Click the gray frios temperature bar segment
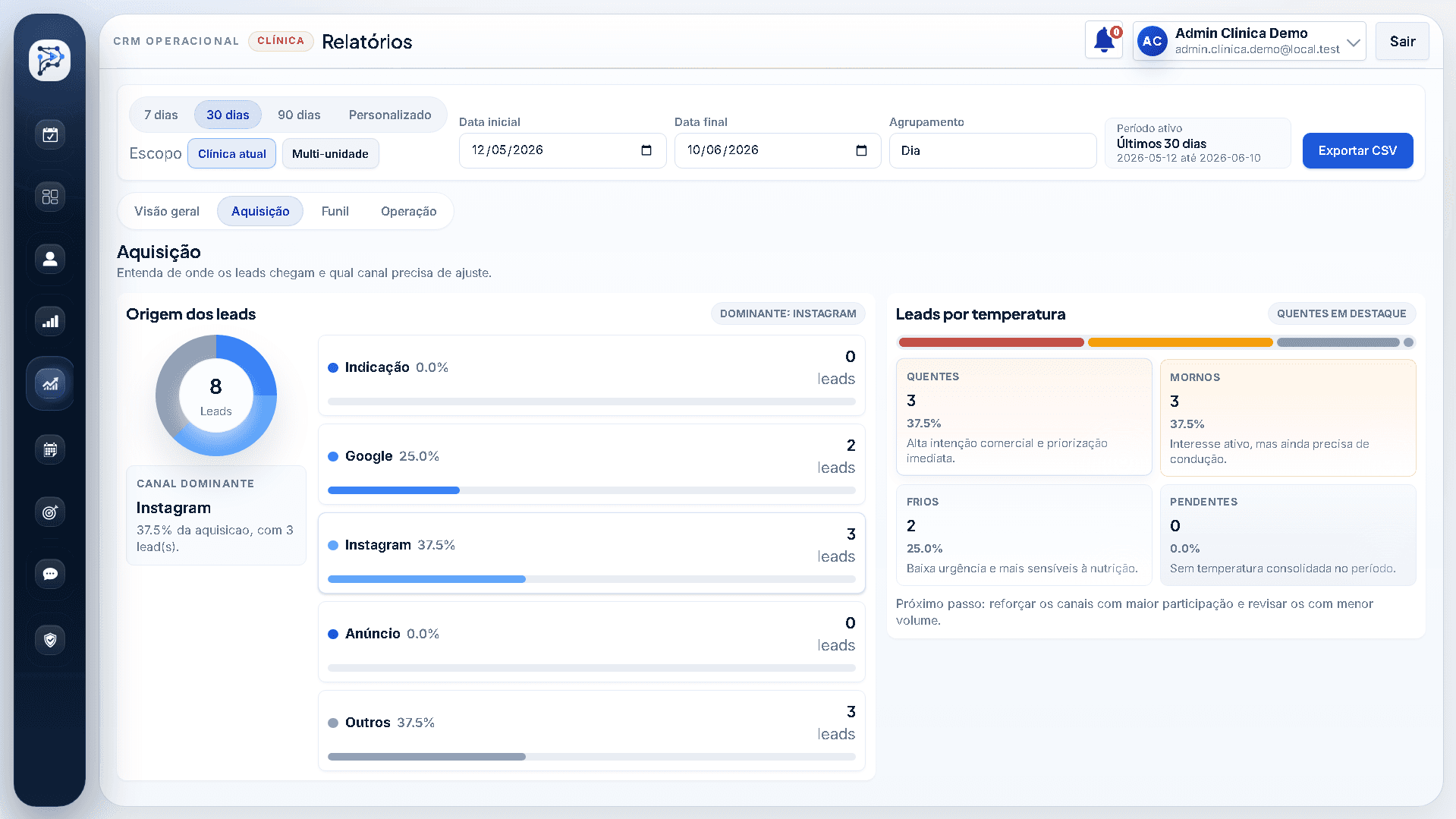The width and height of the screenshot is (1456, 819). (x=1338, y=342)
